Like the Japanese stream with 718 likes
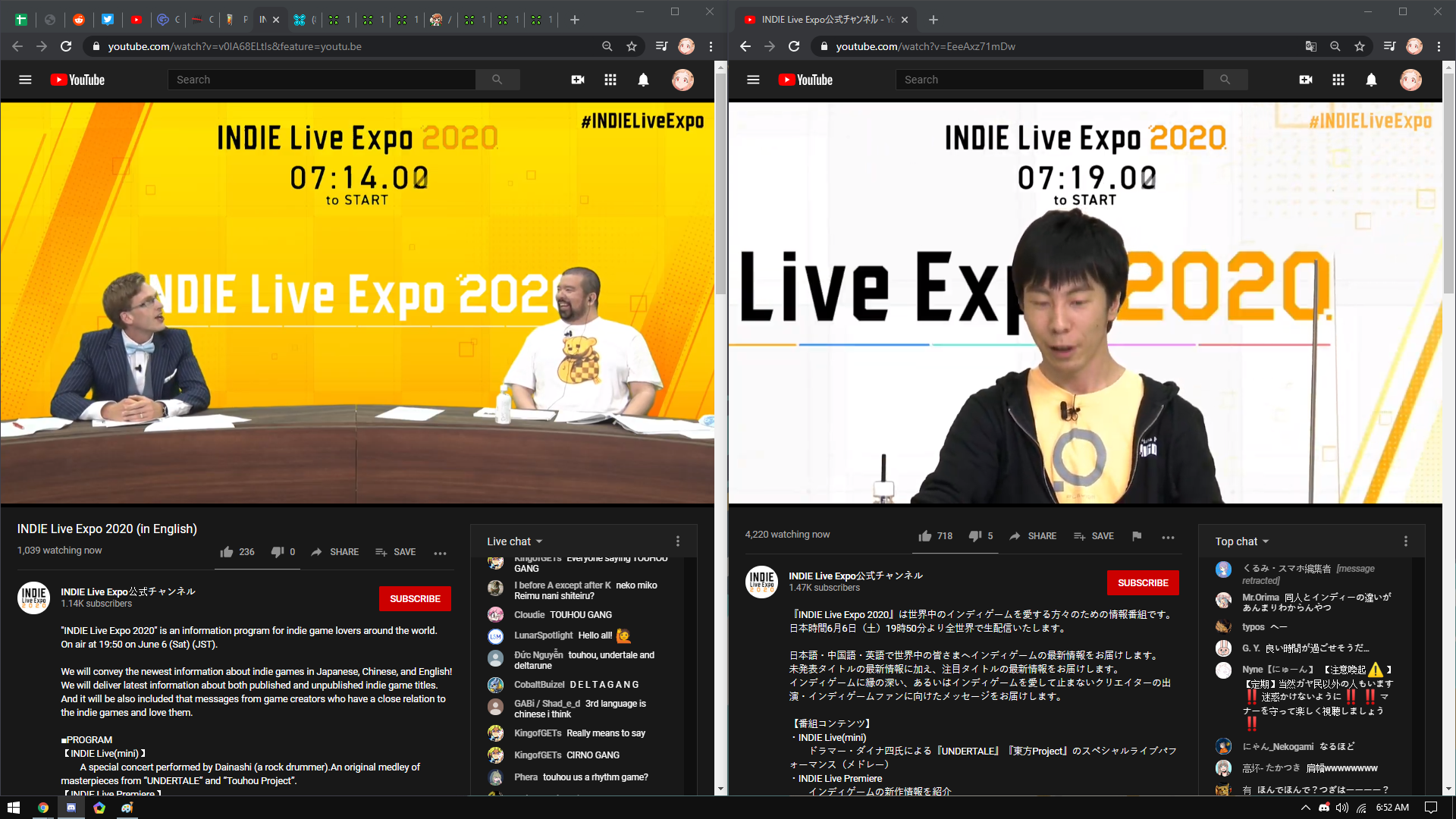Viewport: 1456px width, 819px height. [x=935, y=536]
